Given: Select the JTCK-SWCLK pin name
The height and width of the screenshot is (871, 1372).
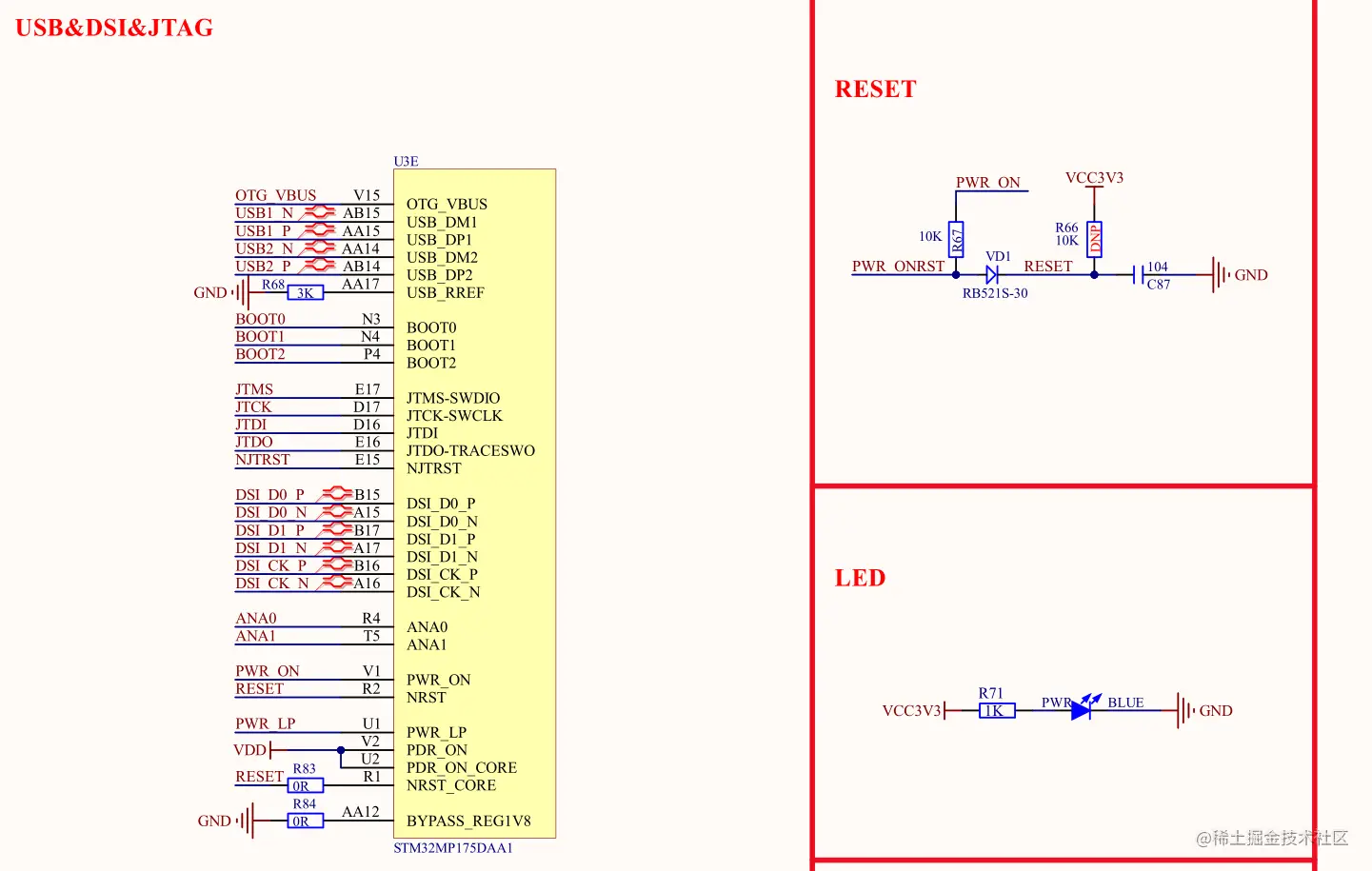Looking at the screenshot, I should (454, 416).
